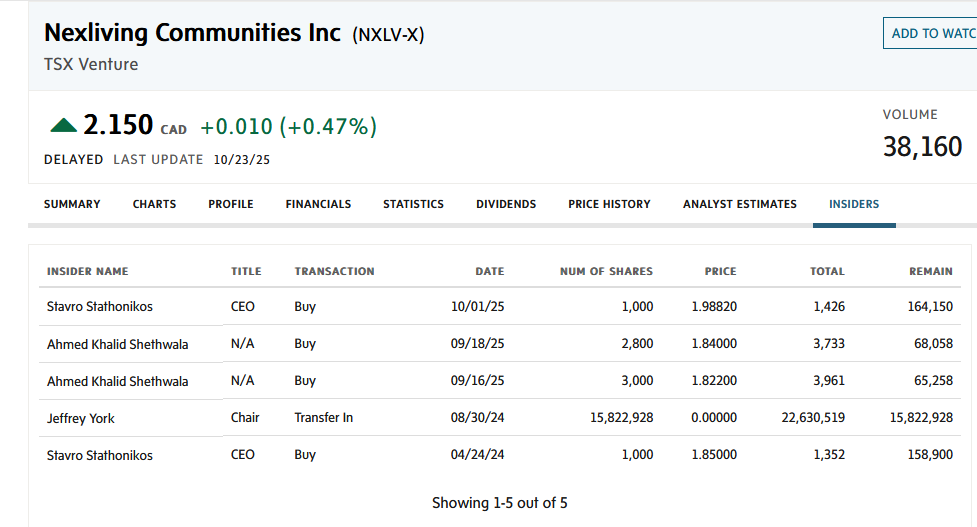Click the price 1.85000

(x=714, y=455)
